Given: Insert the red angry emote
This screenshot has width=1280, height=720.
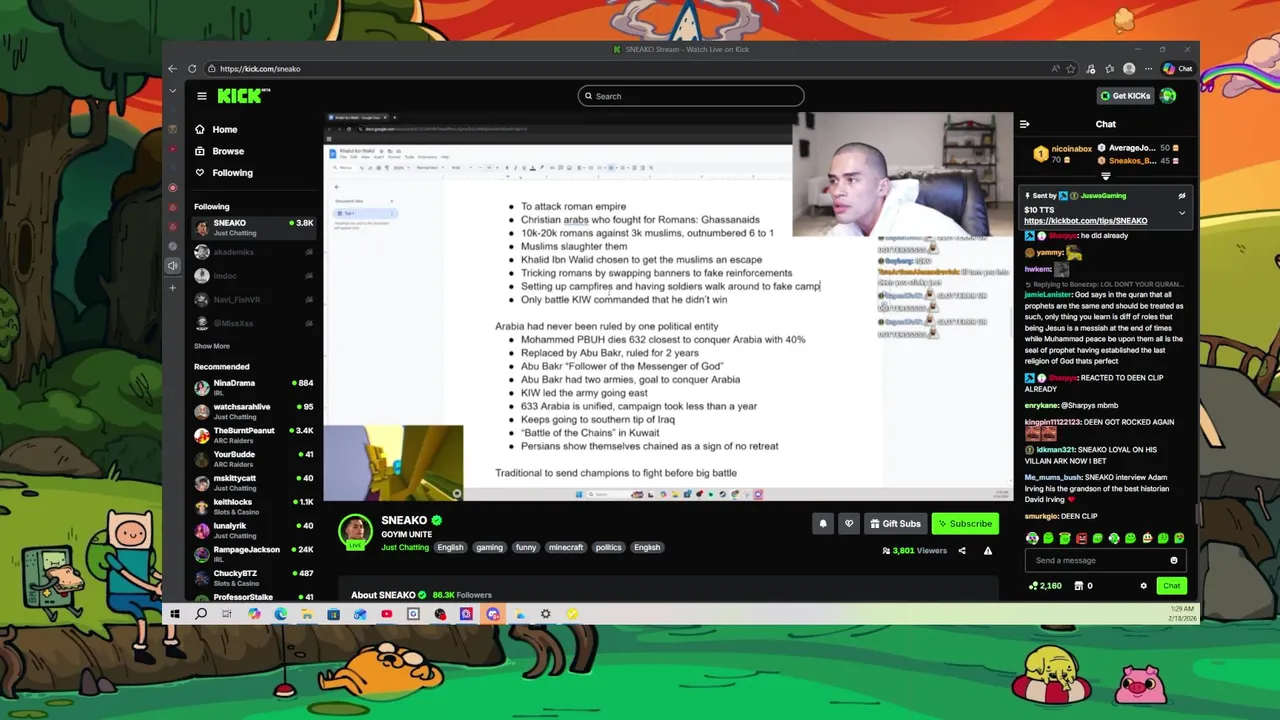Looking at the screenshot, I should pos(1081,538).
